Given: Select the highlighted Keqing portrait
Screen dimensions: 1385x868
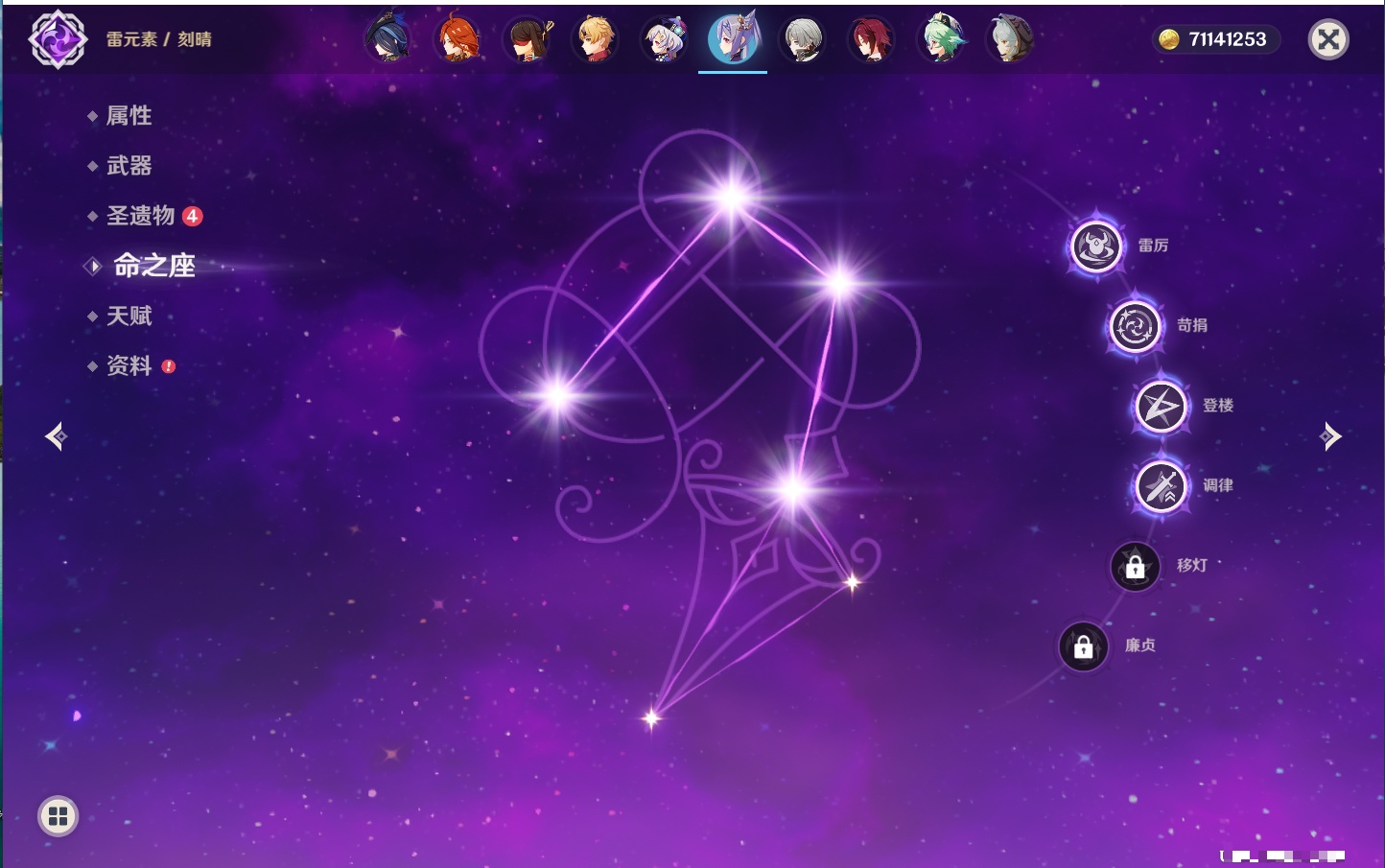Looking at the screenshot, I should [x=733, y=39].
